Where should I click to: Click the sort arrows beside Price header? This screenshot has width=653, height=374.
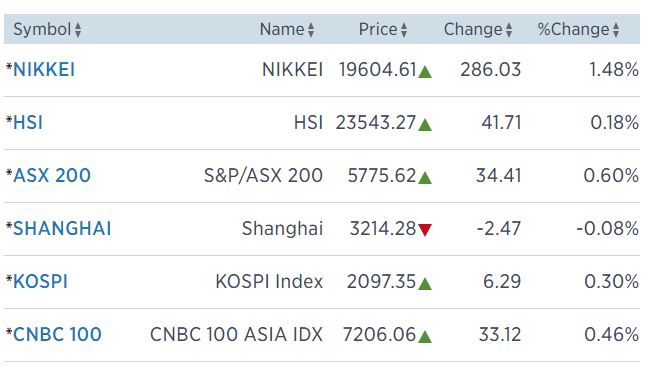pyautogui.click(x=404, y=30)
